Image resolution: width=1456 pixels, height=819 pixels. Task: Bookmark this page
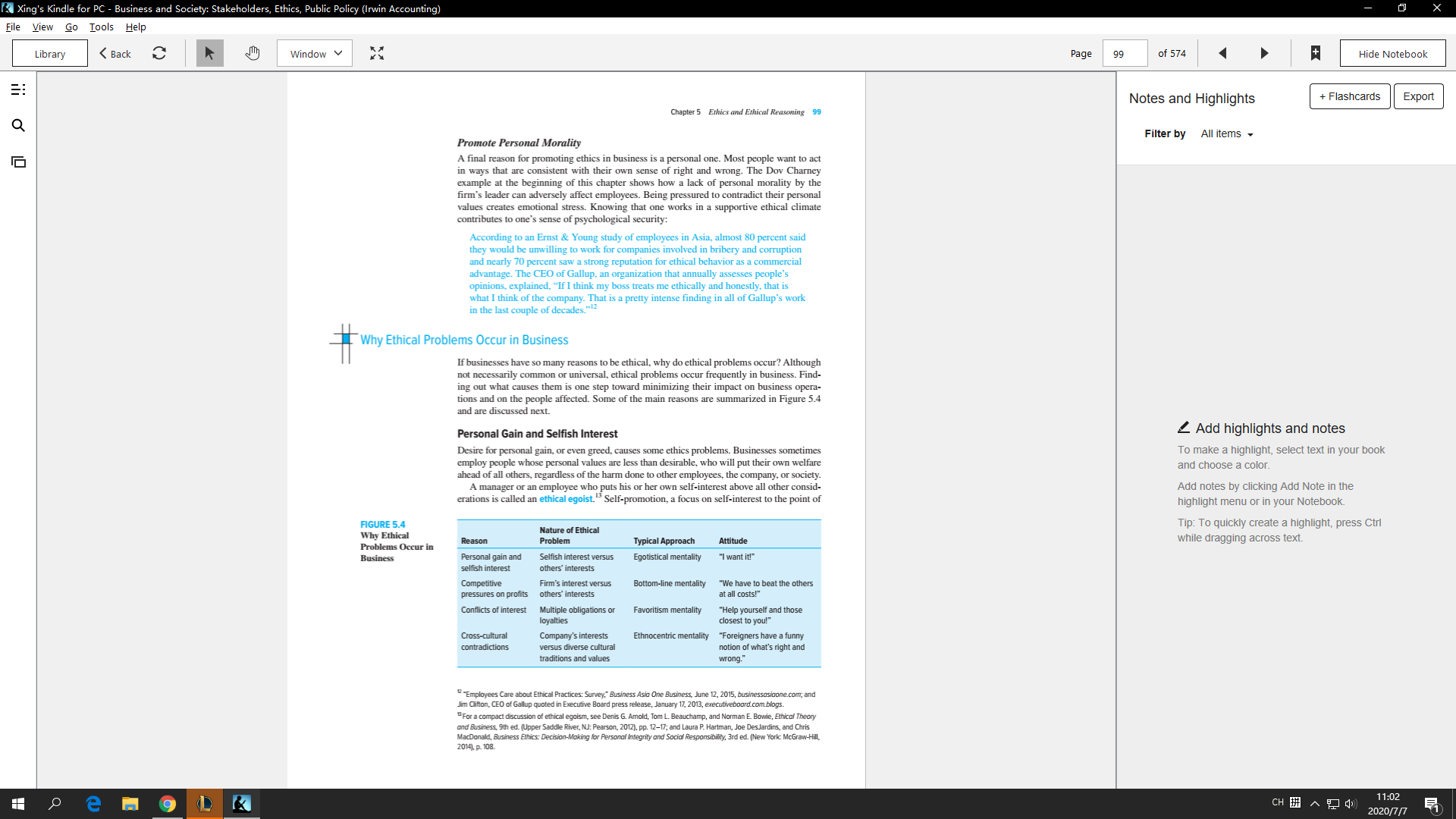1316,53
